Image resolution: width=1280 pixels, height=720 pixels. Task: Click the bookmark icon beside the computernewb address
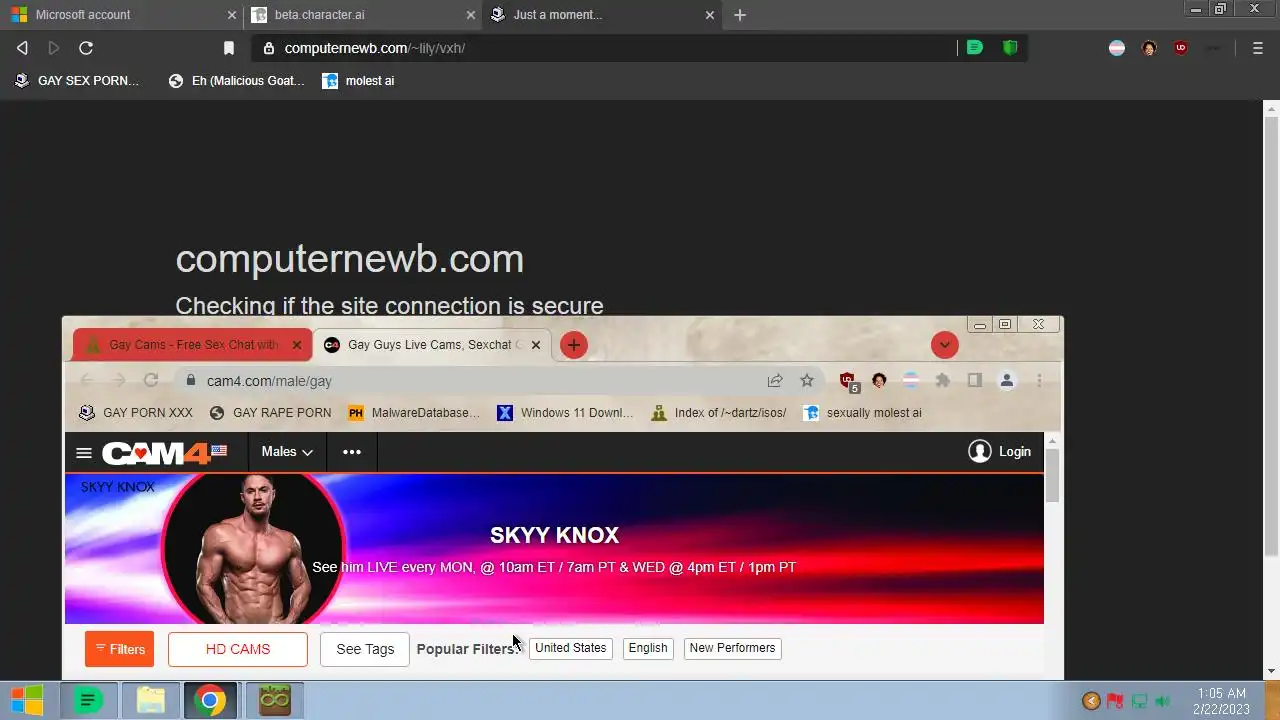click(x=229, y=48)
